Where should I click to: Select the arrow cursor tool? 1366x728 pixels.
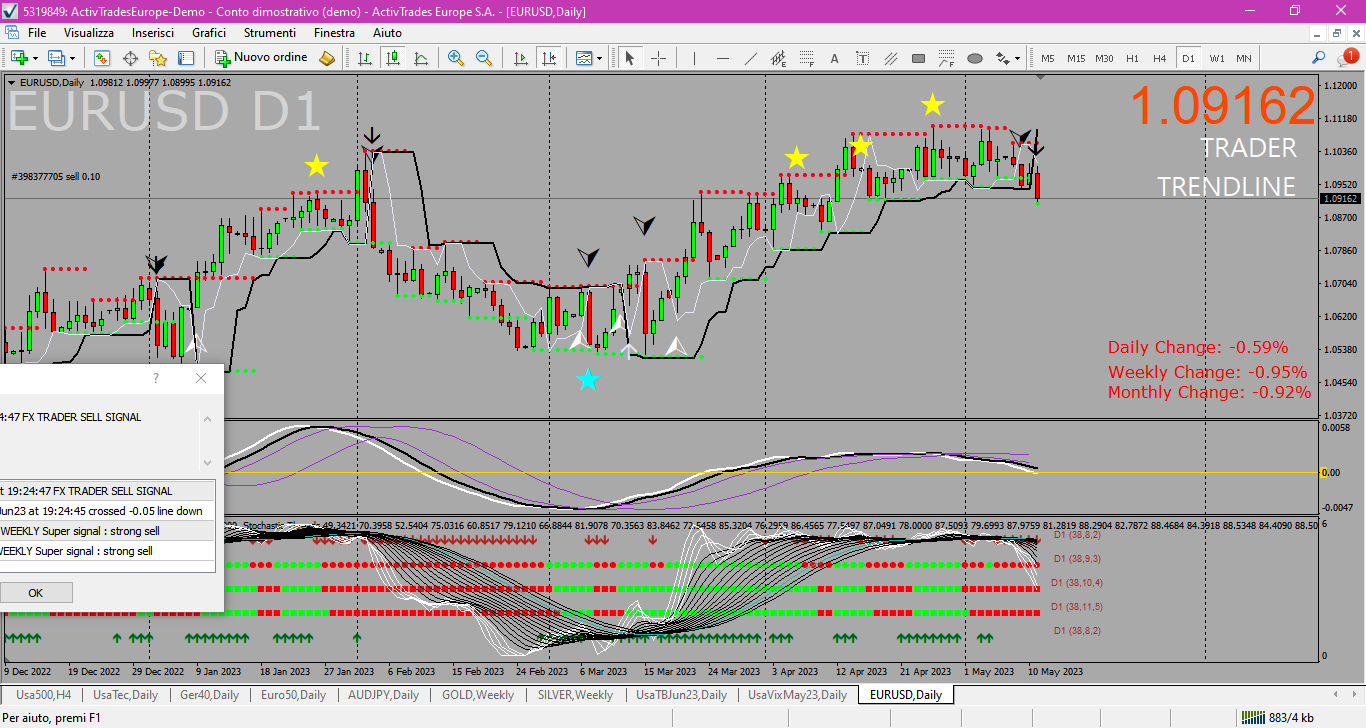tap(630, 58)
